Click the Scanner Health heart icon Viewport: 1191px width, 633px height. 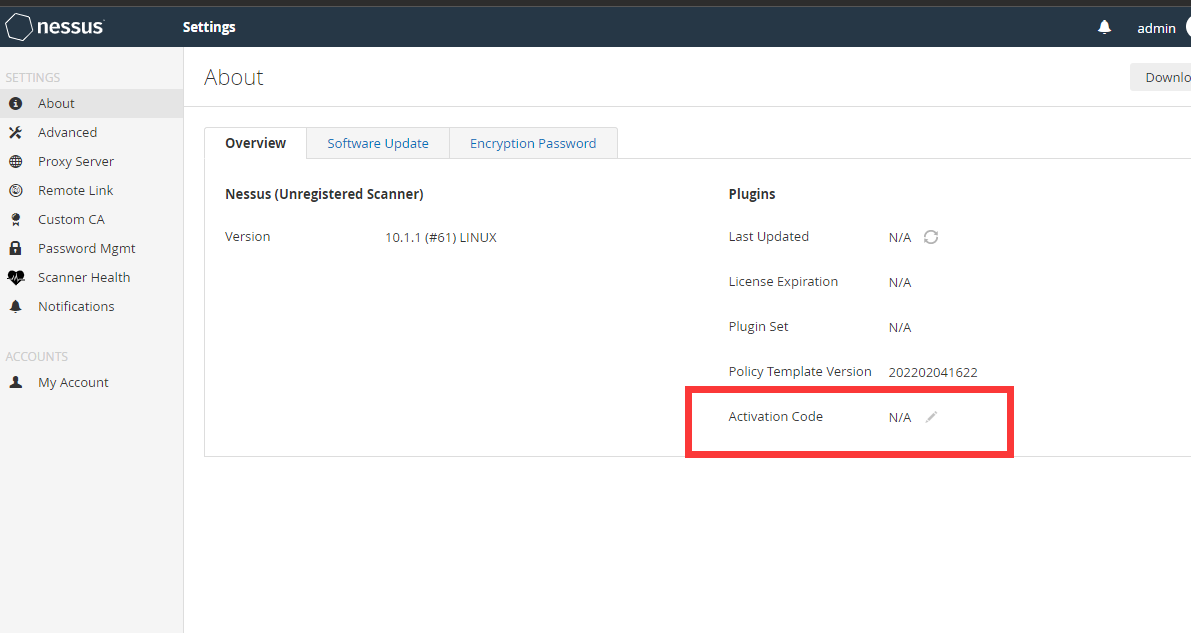click(16, 277)
